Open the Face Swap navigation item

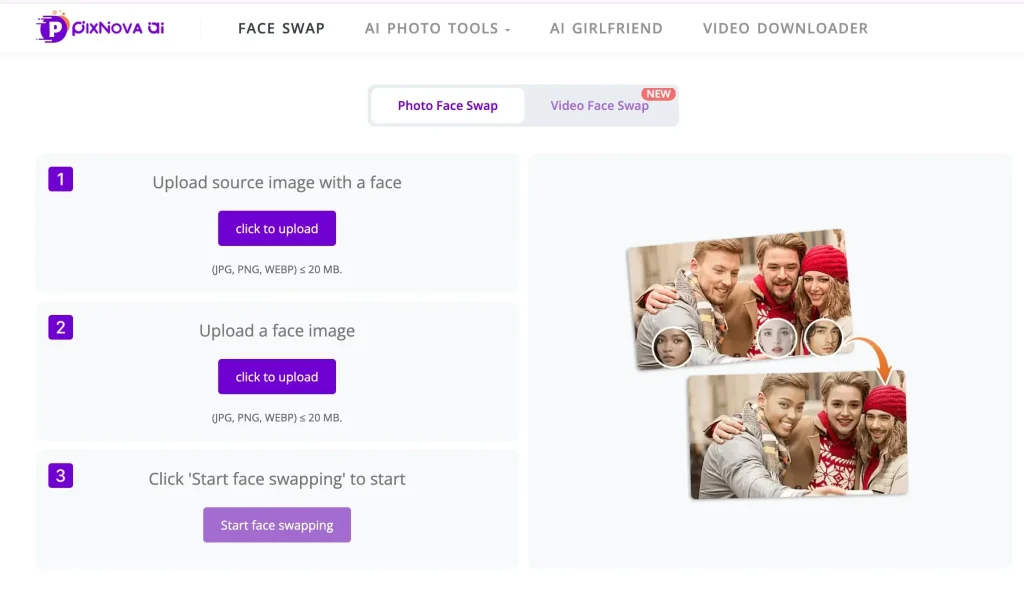(281, 28)
